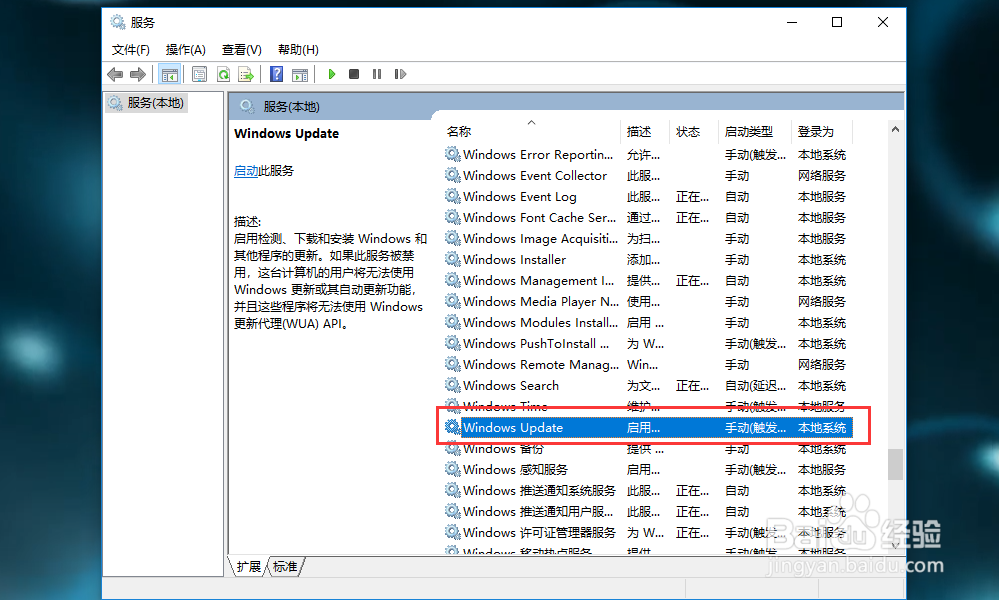Sort by the 名称 column header
The width and height of the screenshot is (999, 600).
tap(459, 132)
